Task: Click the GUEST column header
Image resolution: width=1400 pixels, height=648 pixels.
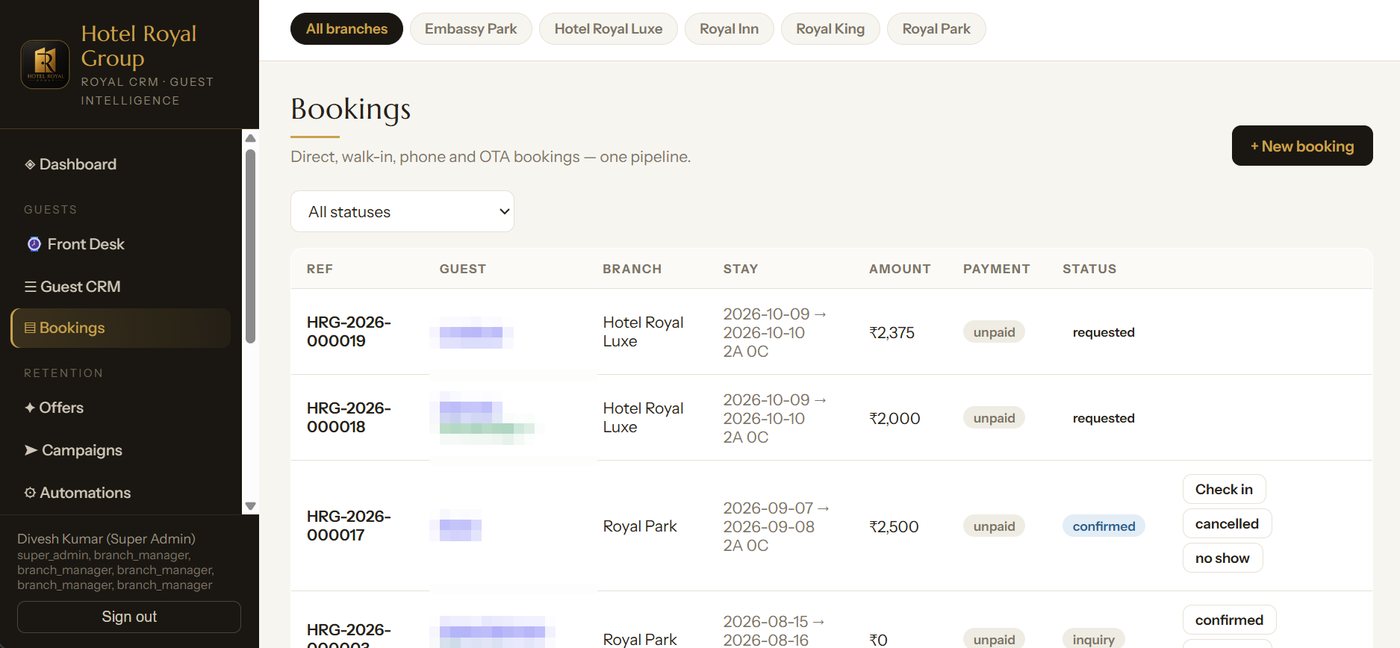Action: (x=463, y=269)
